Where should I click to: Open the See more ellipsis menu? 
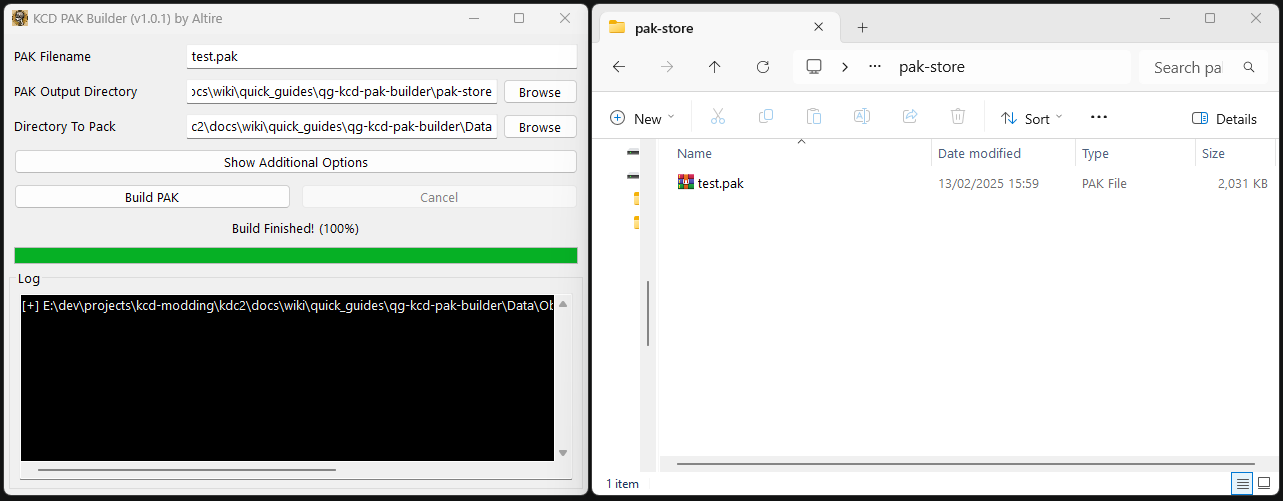click(1098, 117)
